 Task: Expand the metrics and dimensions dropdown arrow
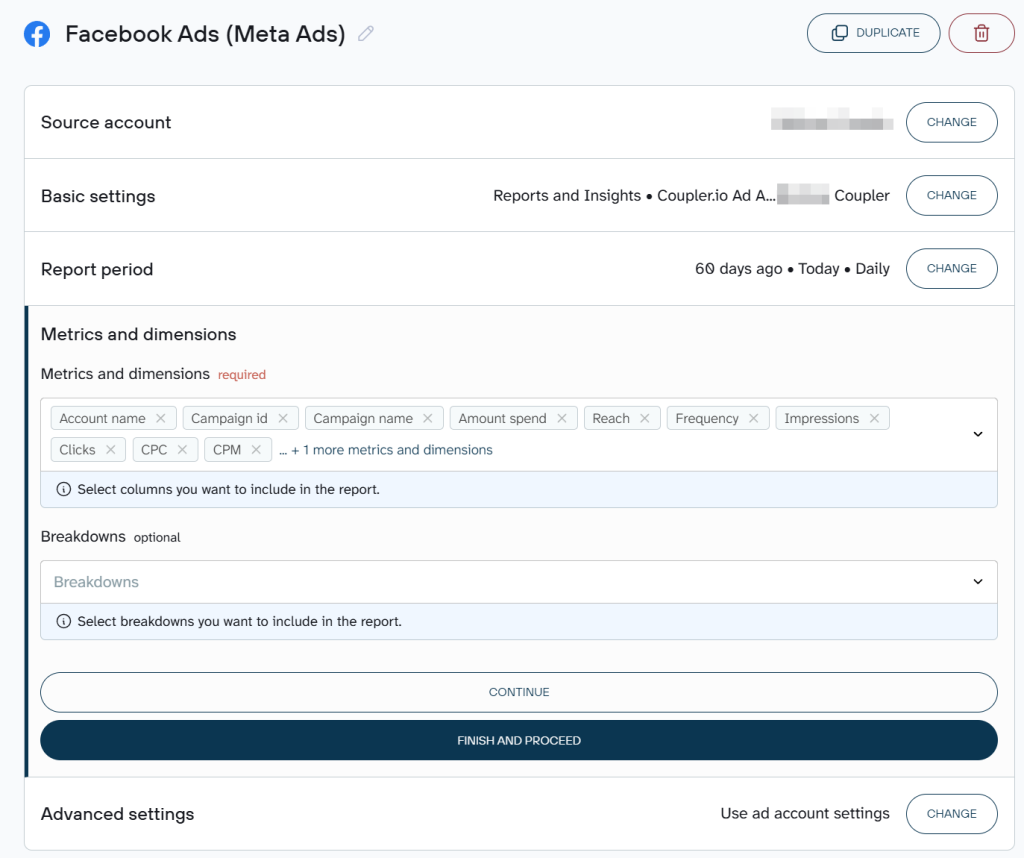(978, 434)
